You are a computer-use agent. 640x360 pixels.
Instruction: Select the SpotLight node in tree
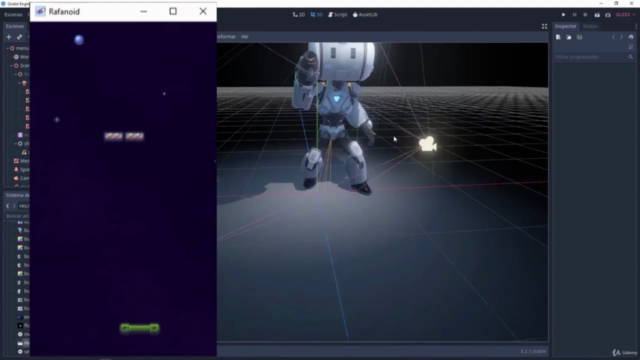coord(21,169)
